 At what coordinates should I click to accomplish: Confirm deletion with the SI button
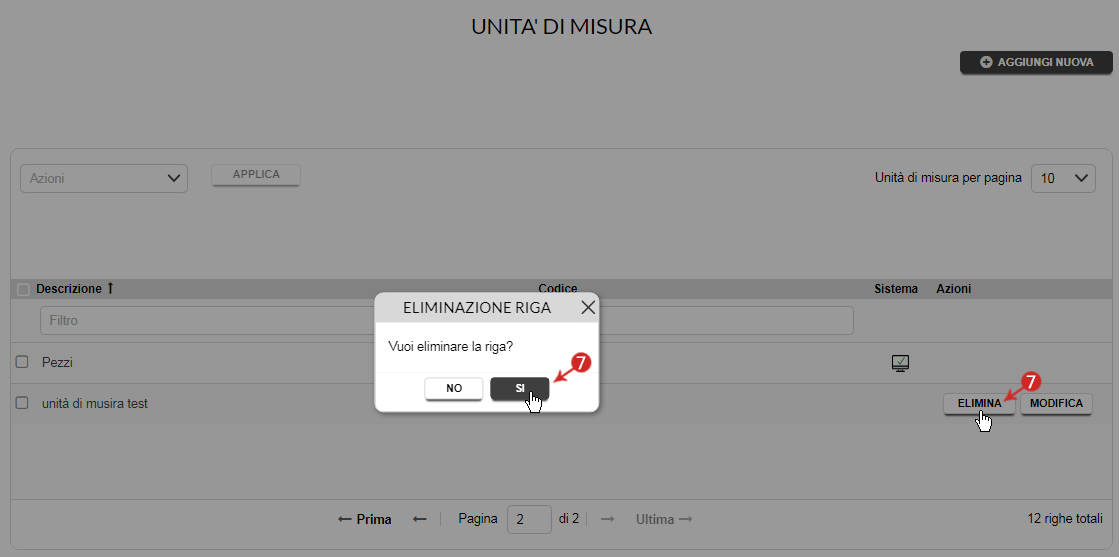click(520, 388)
